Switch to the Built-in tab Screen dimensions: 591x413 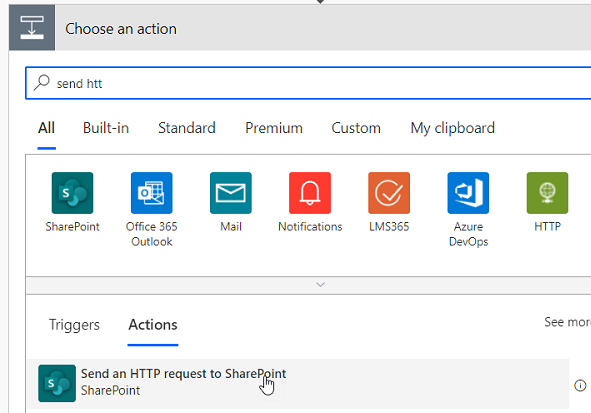(106, 128)
